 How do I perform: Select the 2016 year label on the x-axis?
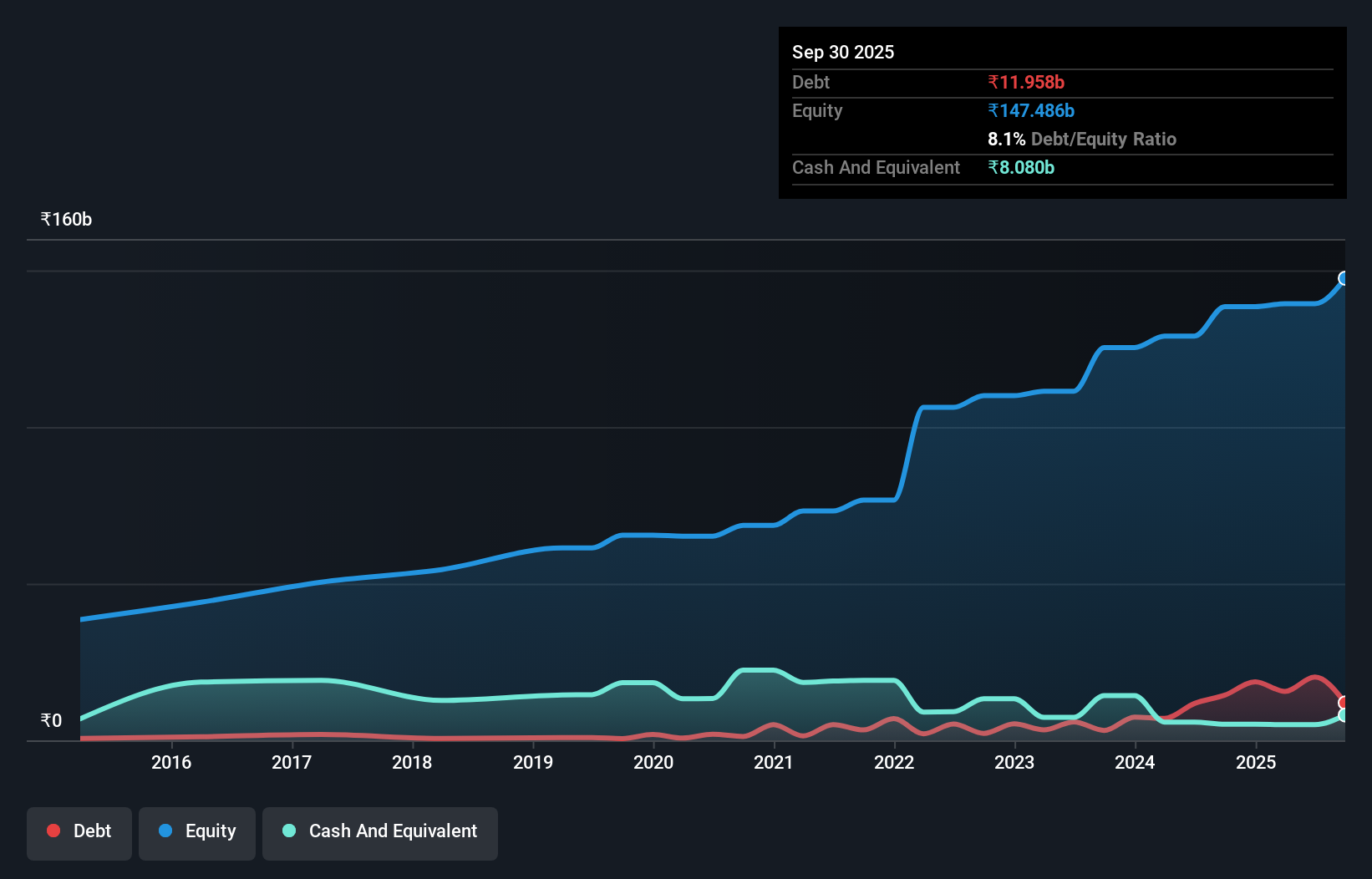(171, 762)
